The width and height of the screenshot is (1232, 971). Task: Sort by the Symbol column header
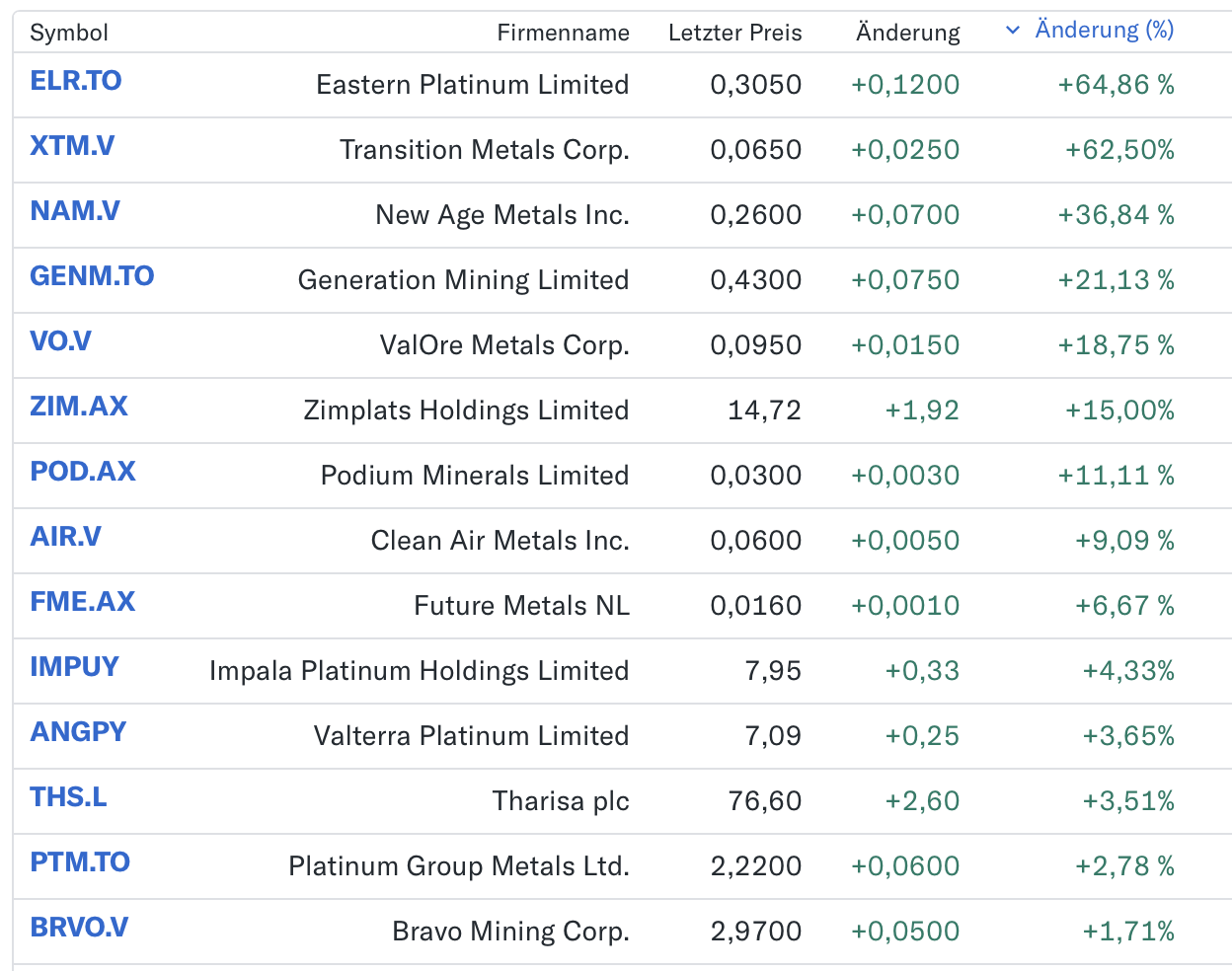pyautogui.click(x=69, y=33)
